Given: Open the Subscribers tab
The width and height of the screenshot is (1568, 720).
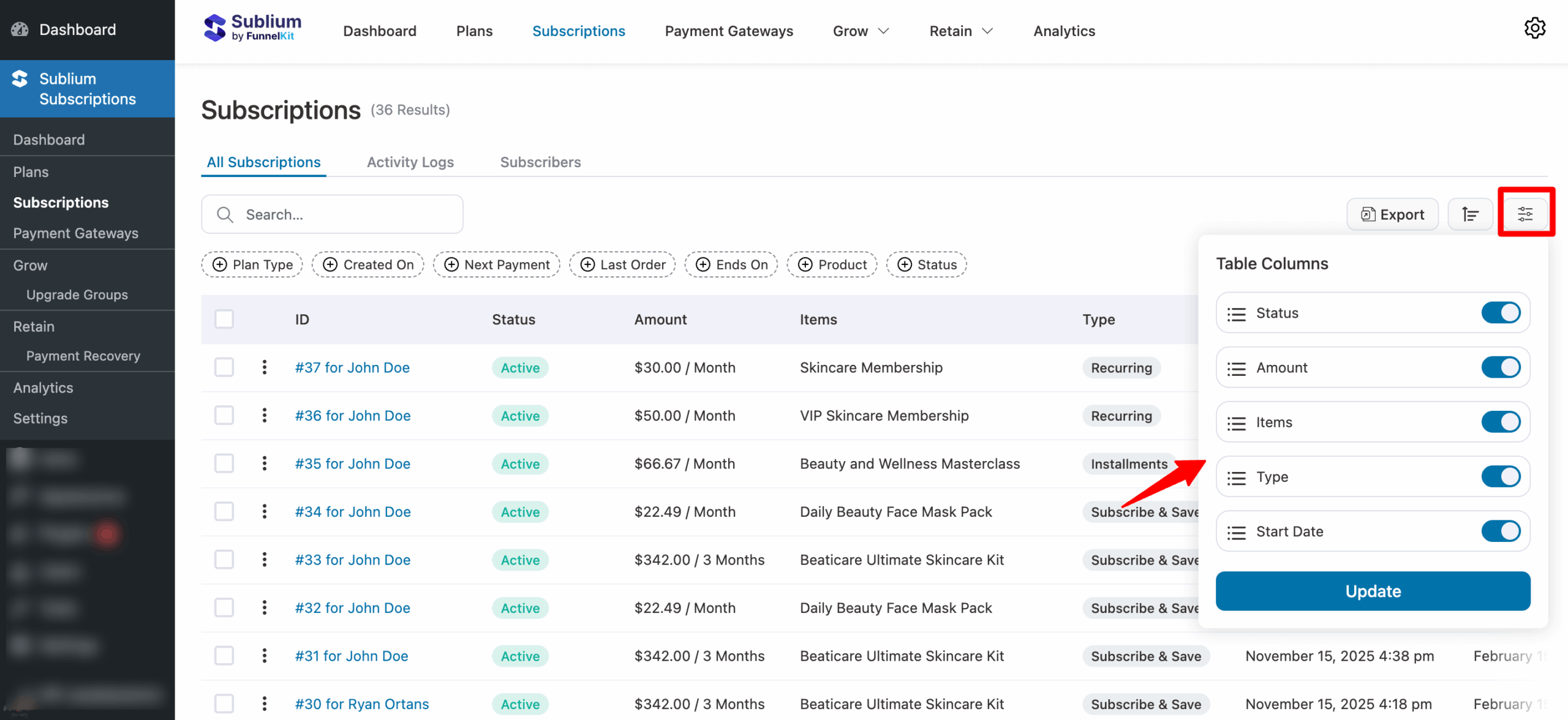Looking at the screenshot, I should pyautogui.click(x=540, y=162).
